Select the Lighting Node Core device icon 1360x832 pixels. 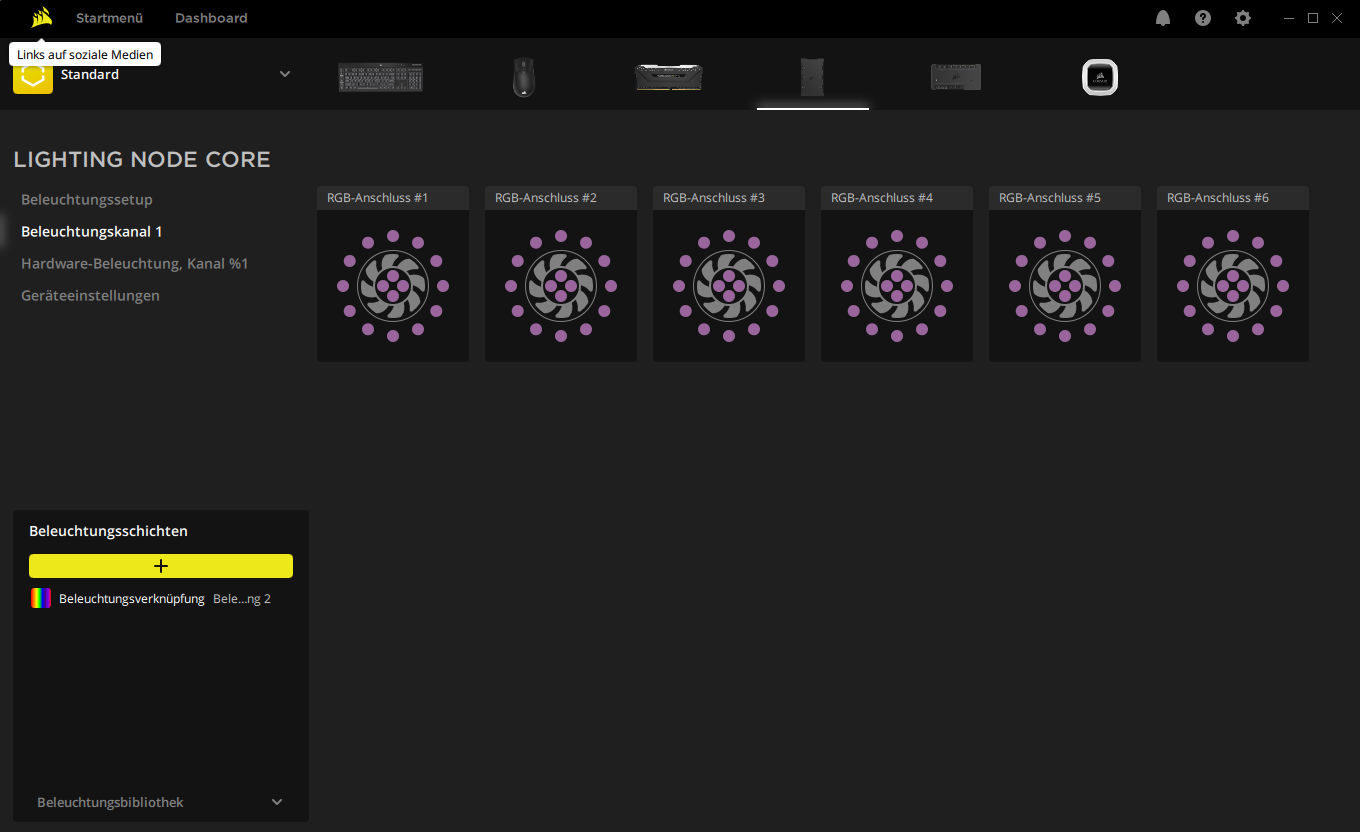click(x=813, y=77)
